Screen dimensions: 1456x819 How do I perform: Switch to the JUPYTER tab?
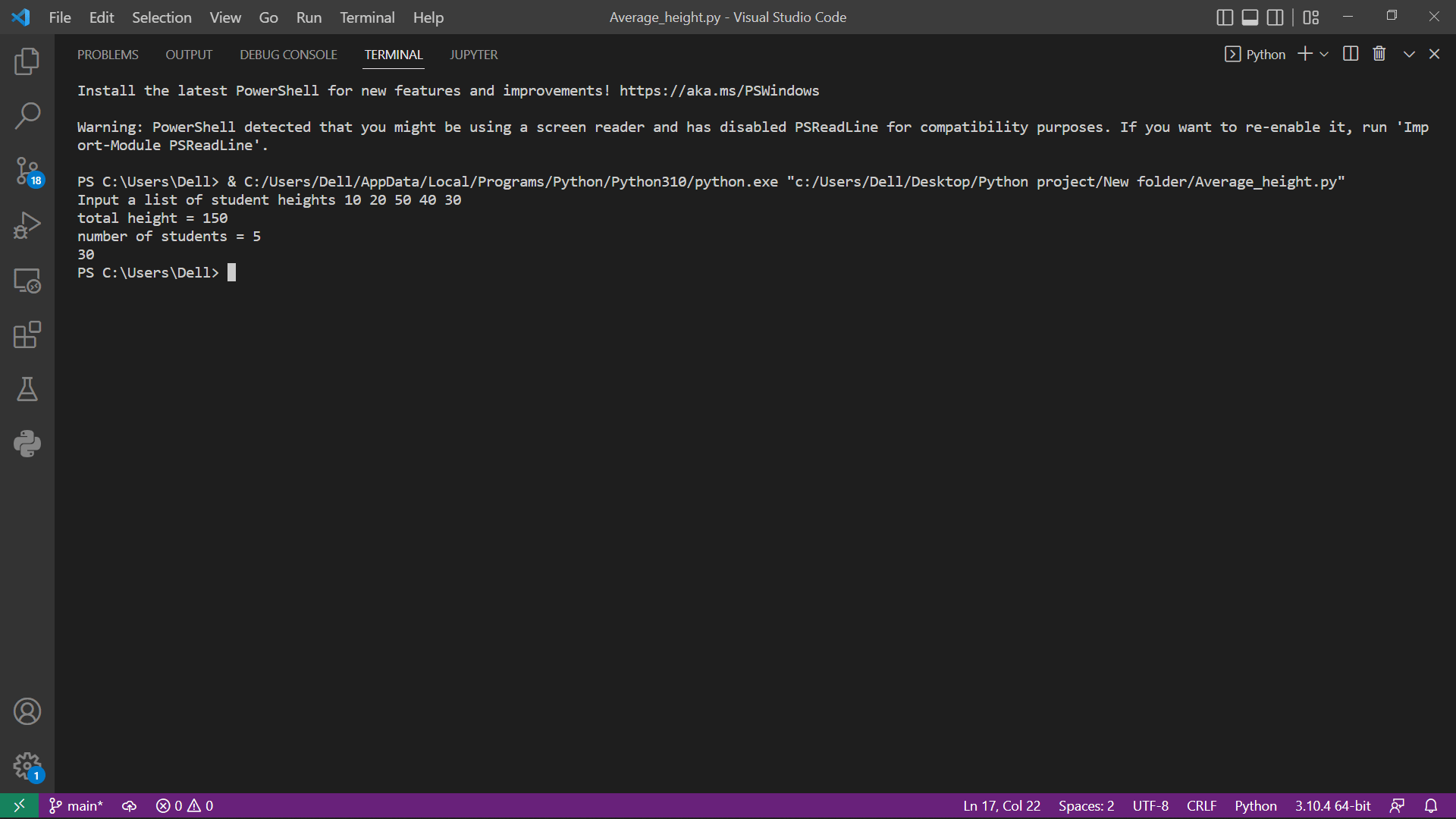(x=474, y=55)
